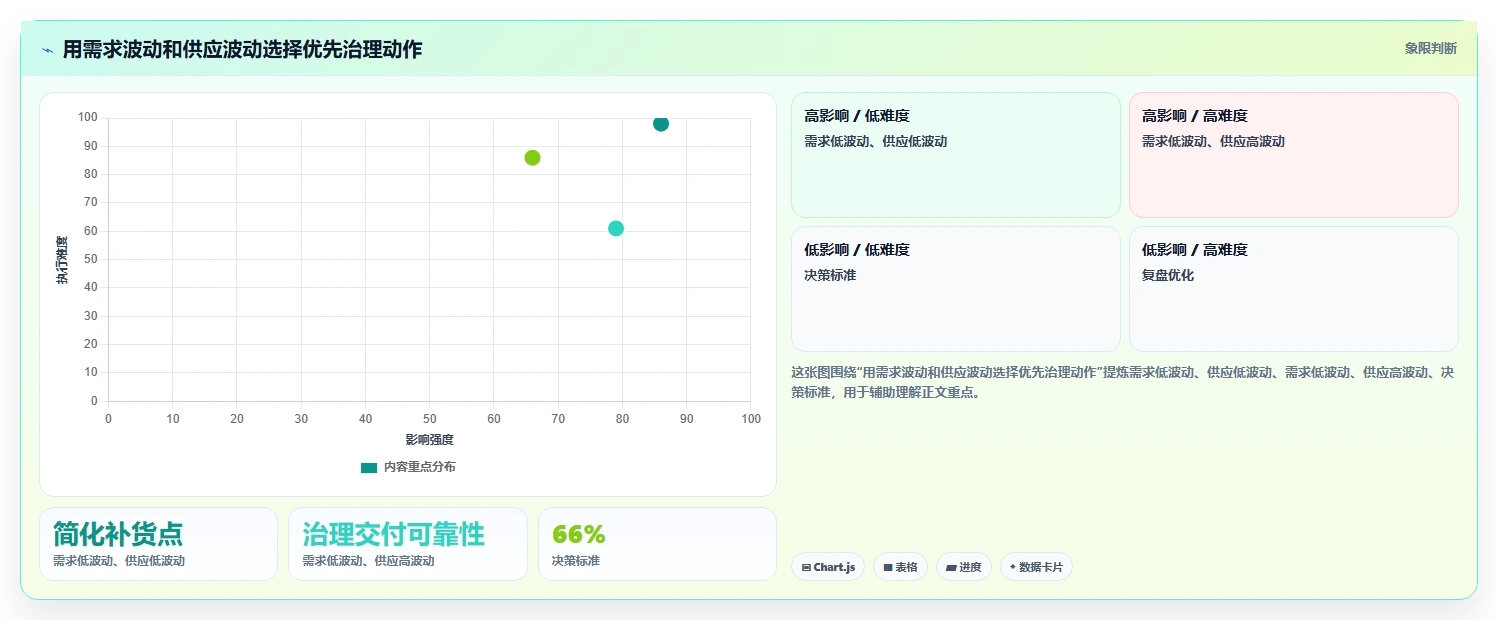
Task: Click the lightning icon beside the title
Action: click(x=47, y=50)
